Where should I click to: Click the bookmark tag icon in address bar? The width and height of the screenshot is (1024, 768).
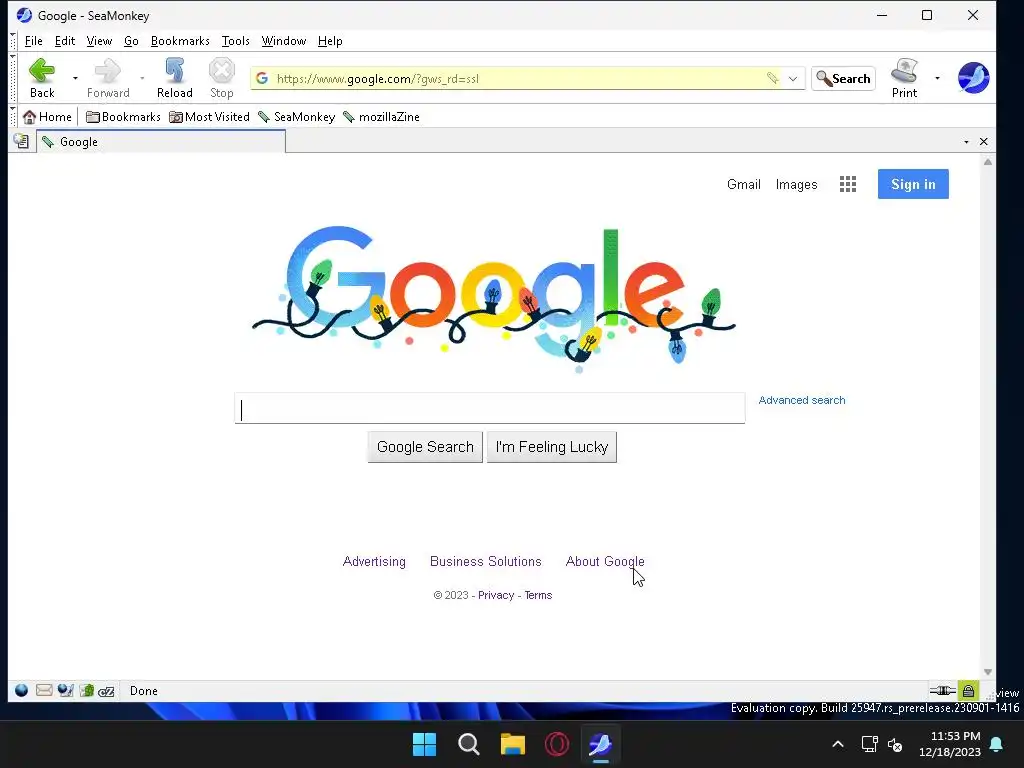tap(773, 78)
